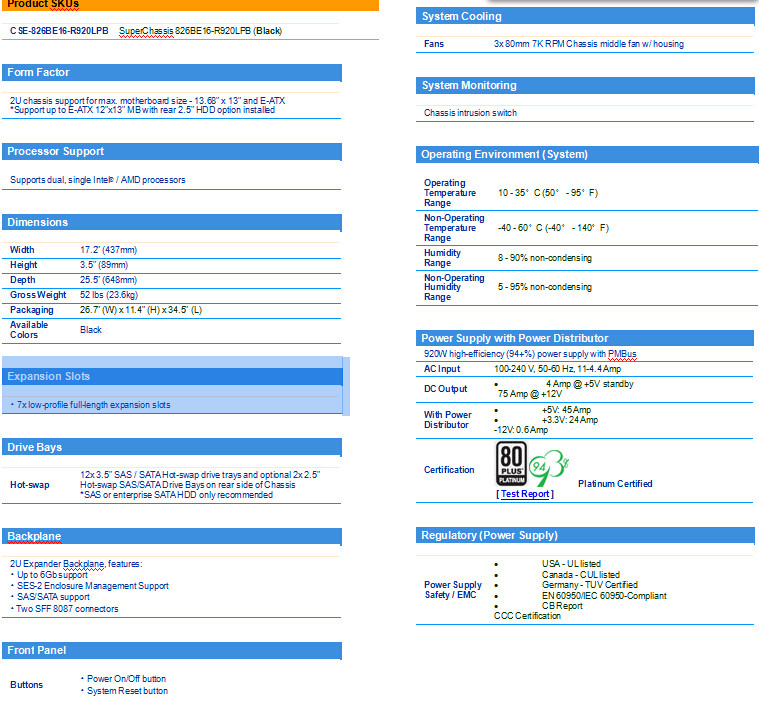The height and width of the screenshot is (715, 759).
Task: Click '5 - 95% non-condensing' humidity value
Action: pos(545,287)
